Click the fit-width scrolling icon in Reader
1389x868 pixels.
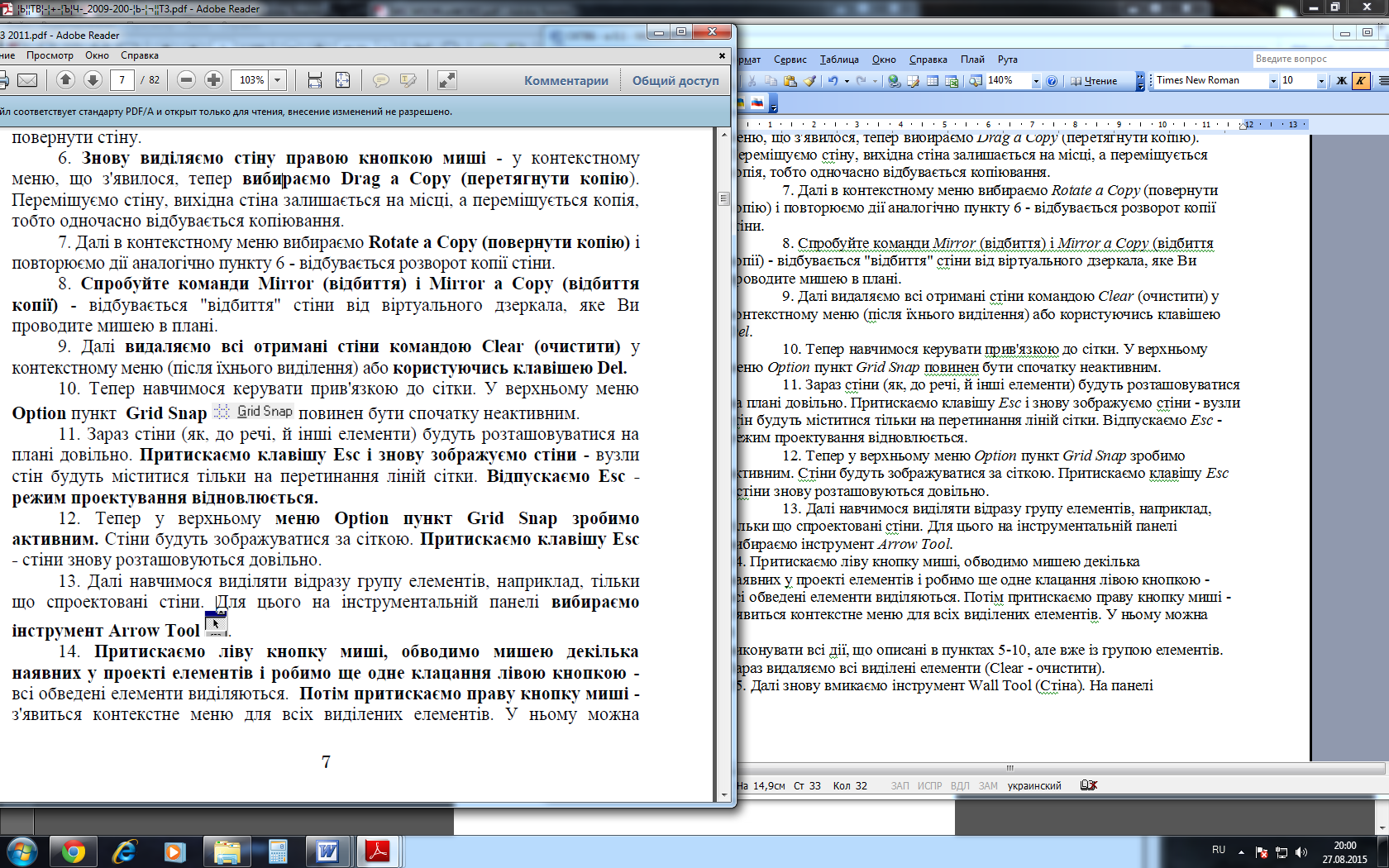pyautogui.click(x=314, y=80)
